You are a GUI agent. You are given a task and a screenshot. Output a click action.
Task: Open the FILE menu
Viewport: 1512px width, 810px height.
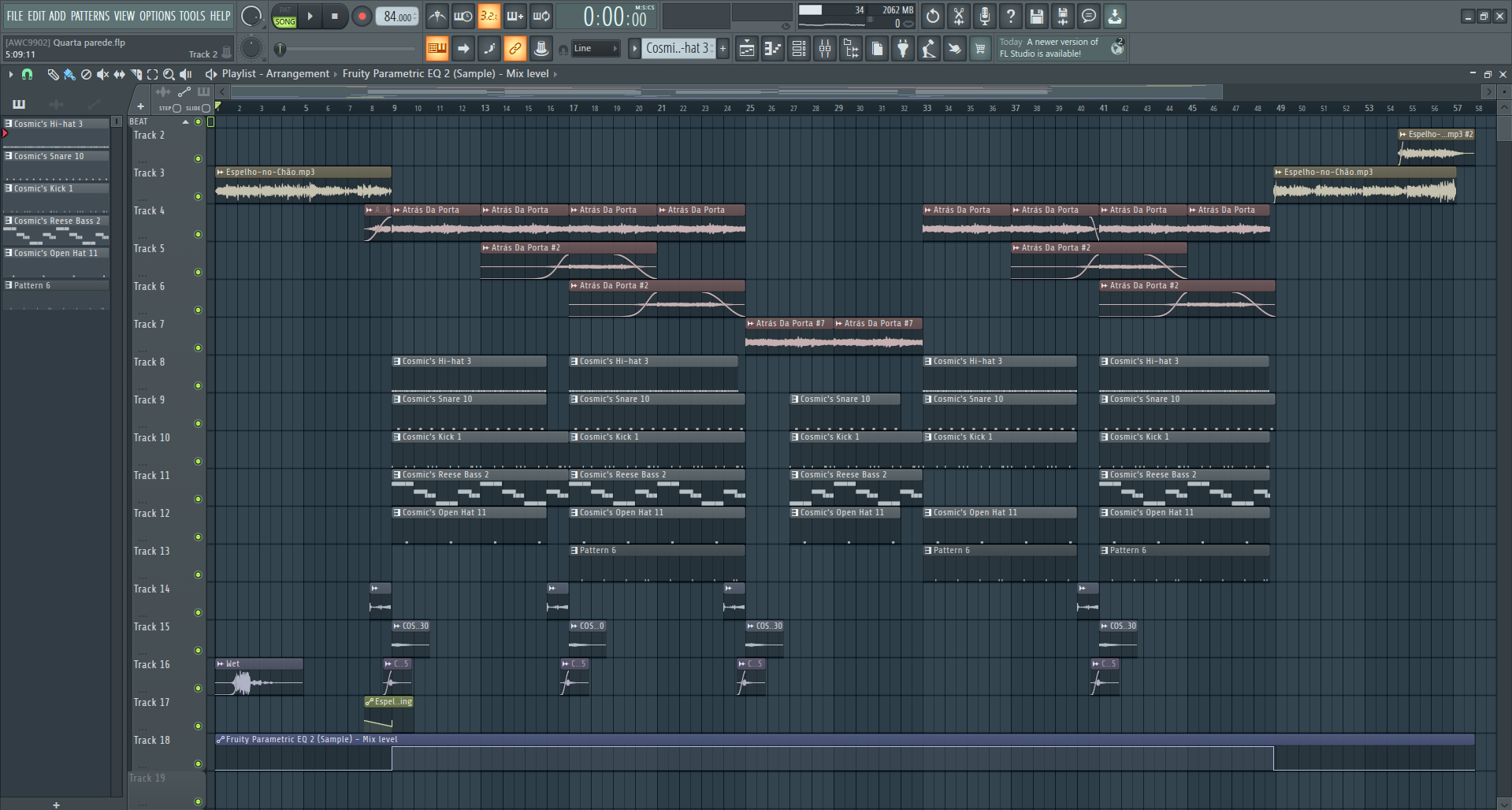point(14,16)
